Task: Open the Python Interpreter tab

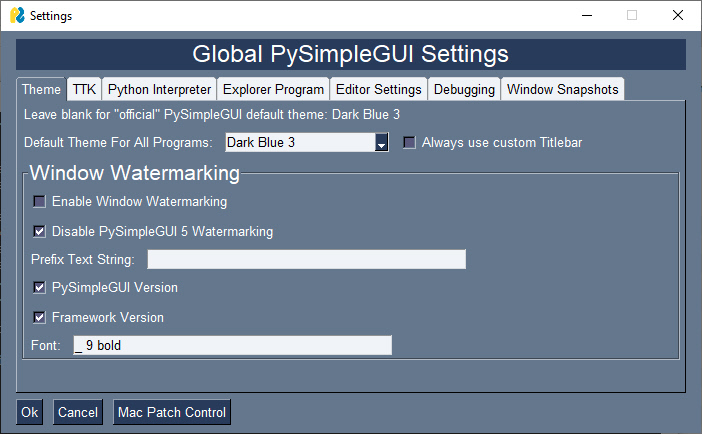Action: pyautogui.click(x=159, y=89)
